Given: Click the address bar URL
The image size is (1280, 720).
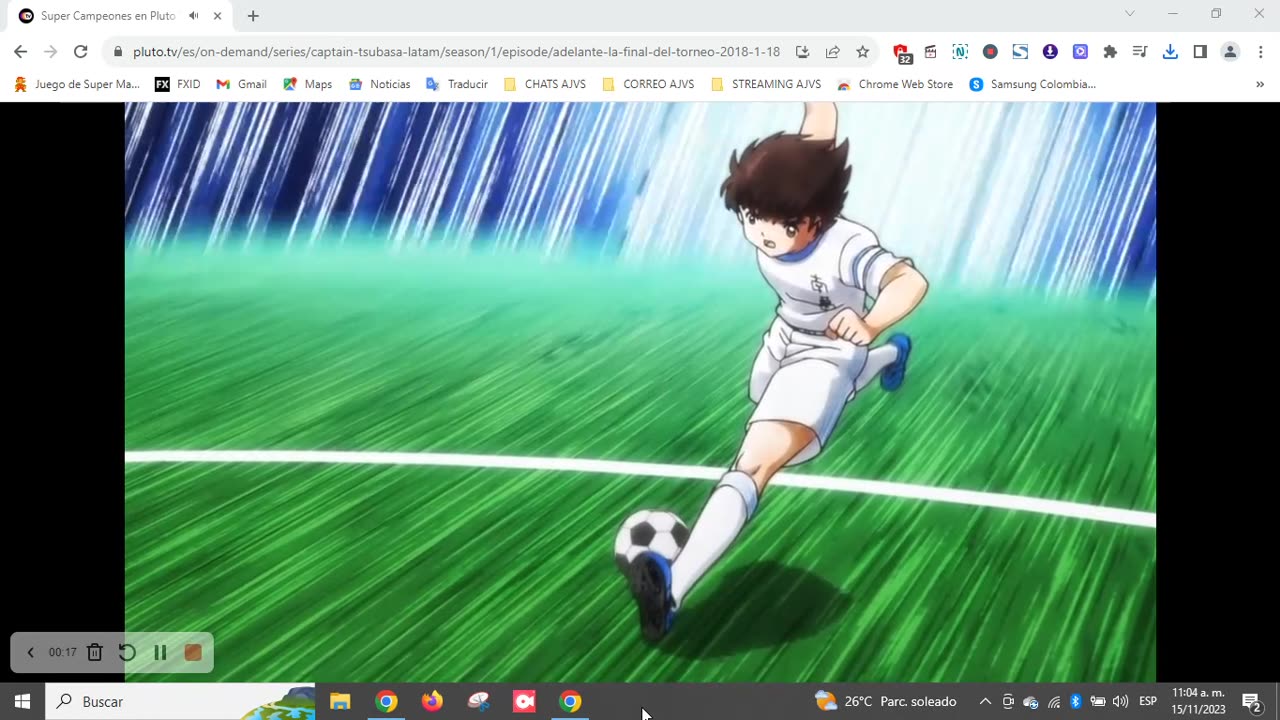Looking at the screenshot, I should click(456, 52).
